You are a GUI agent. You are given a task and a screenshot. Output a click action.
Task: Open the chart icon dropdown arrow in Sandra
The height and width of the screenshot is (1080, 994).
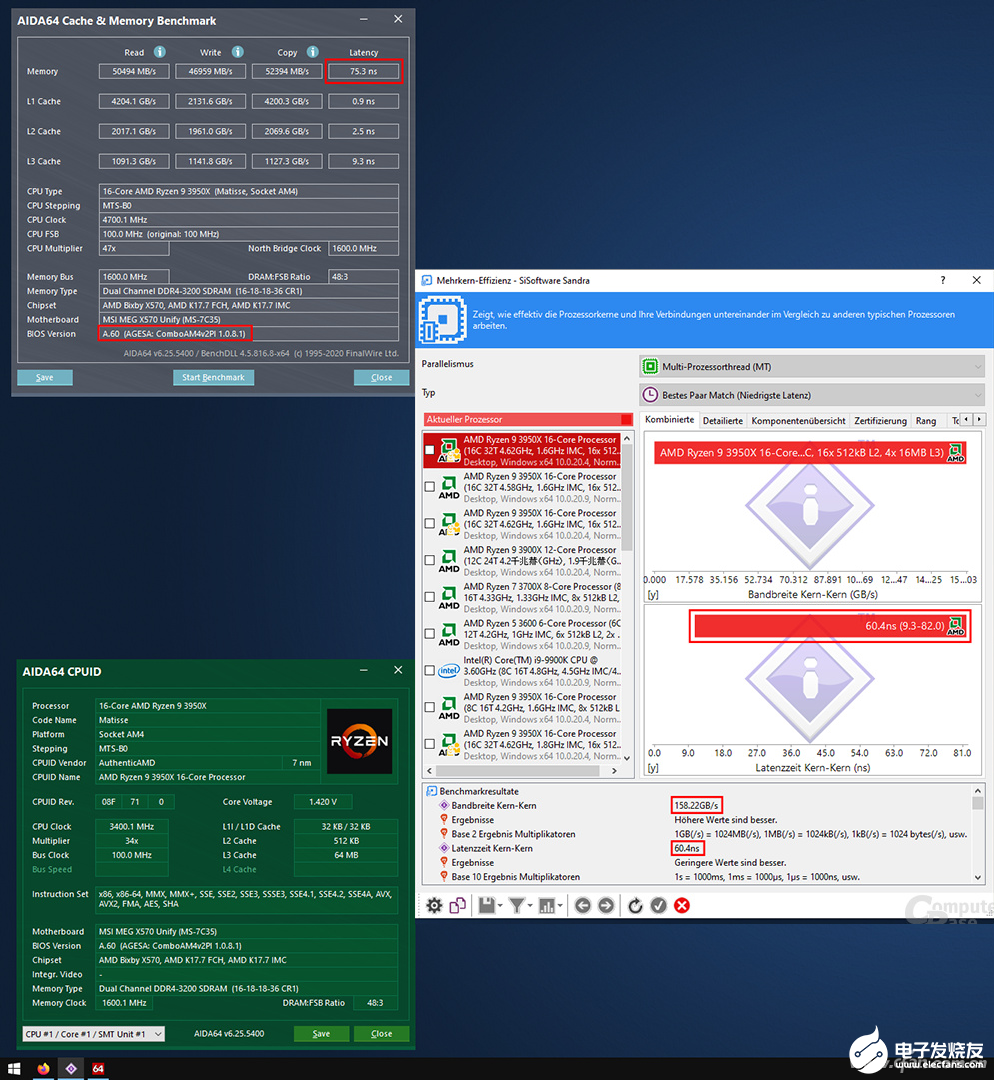(x=560, y=906)
